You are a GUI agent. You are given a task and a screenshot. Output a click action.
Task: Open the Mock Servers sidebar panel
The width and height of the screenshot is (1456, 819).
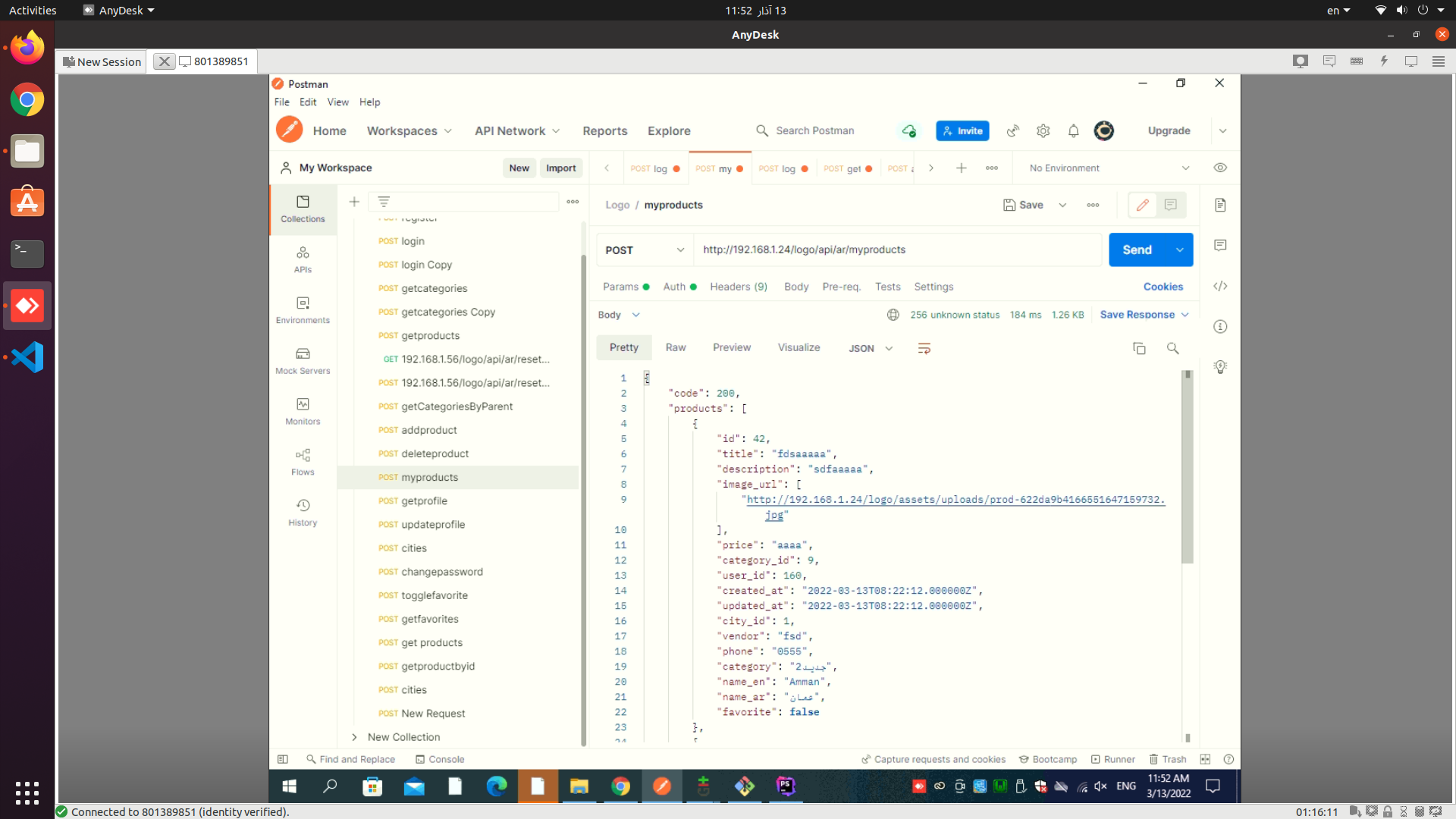coord(303,361)
